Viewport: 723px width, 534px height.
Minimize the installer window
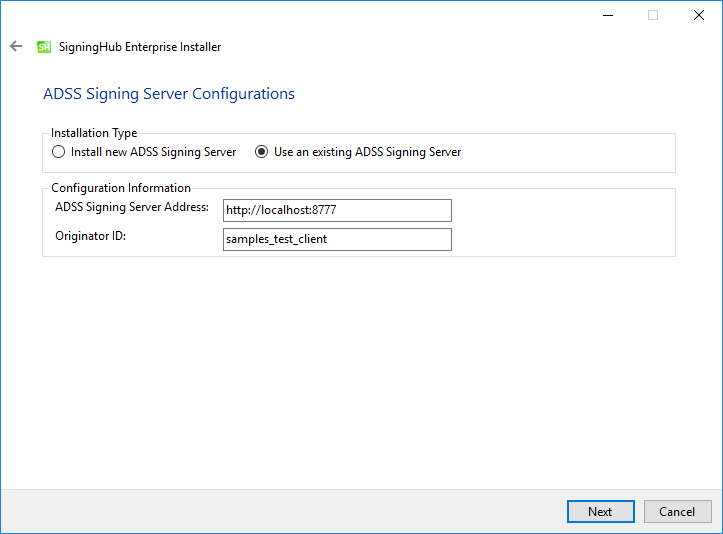608,15
